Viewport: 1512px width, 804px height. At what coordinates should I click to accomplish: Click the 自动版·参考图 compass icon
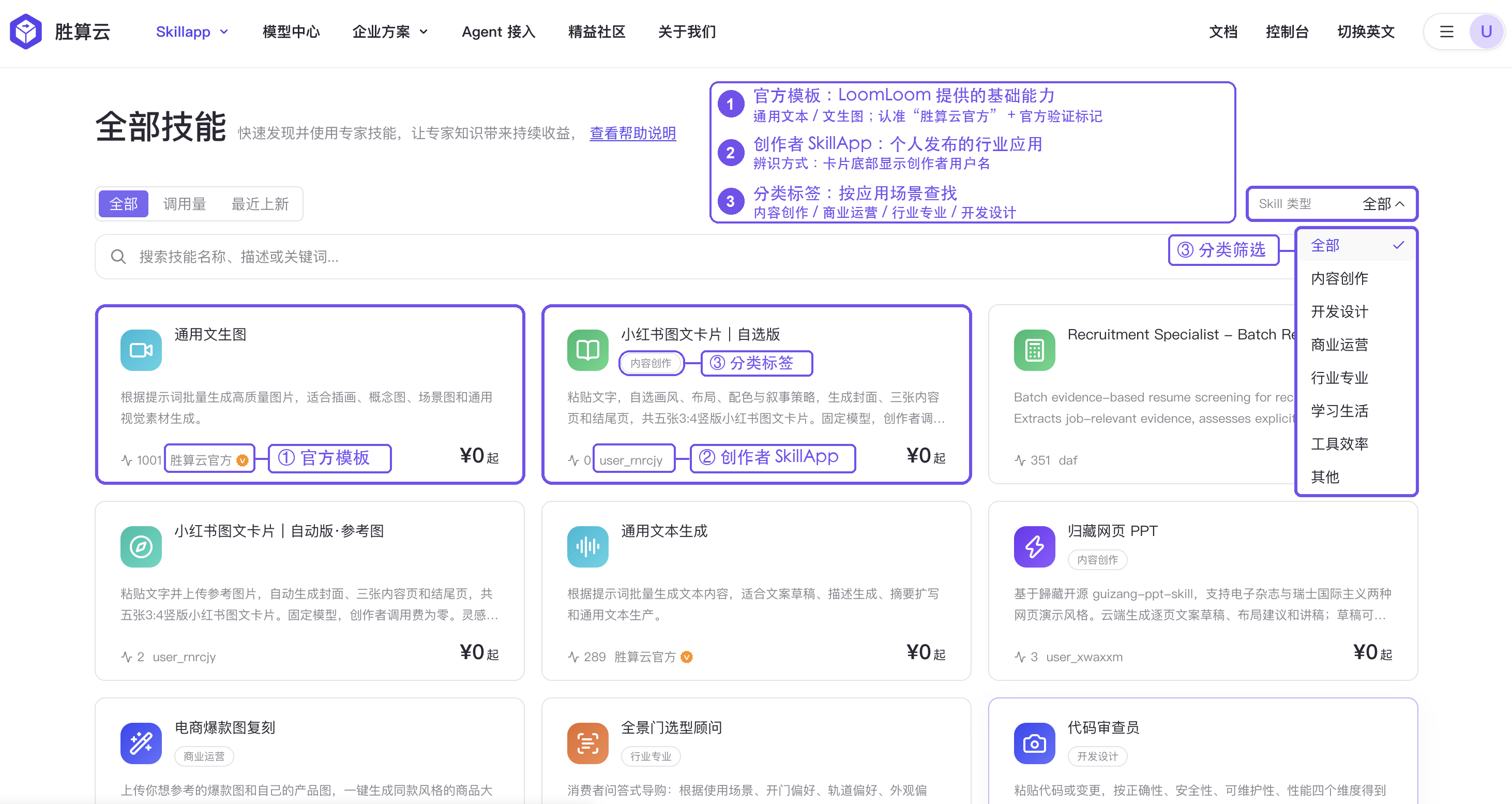(x=141, y=547)
